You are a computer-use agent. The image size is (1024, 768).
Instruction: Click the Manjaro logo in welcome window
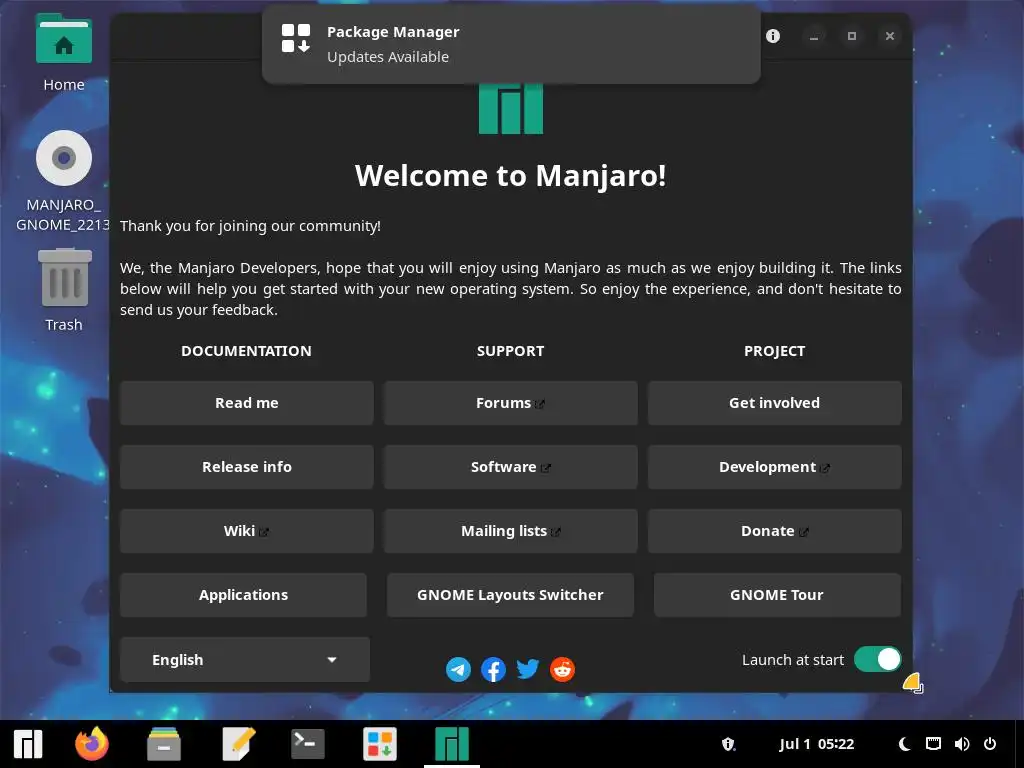511,108
